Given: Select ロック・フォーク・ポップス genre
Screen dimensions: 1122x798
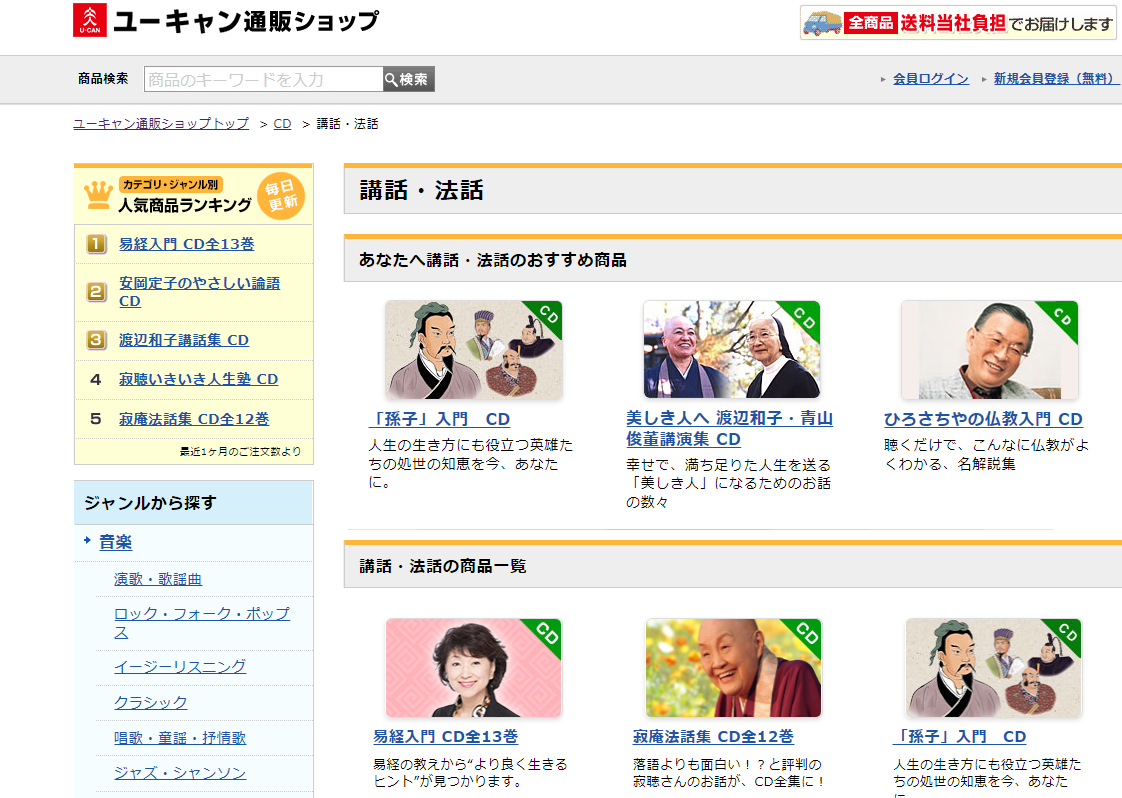Looking at the screenshot, I should (202, 623).
